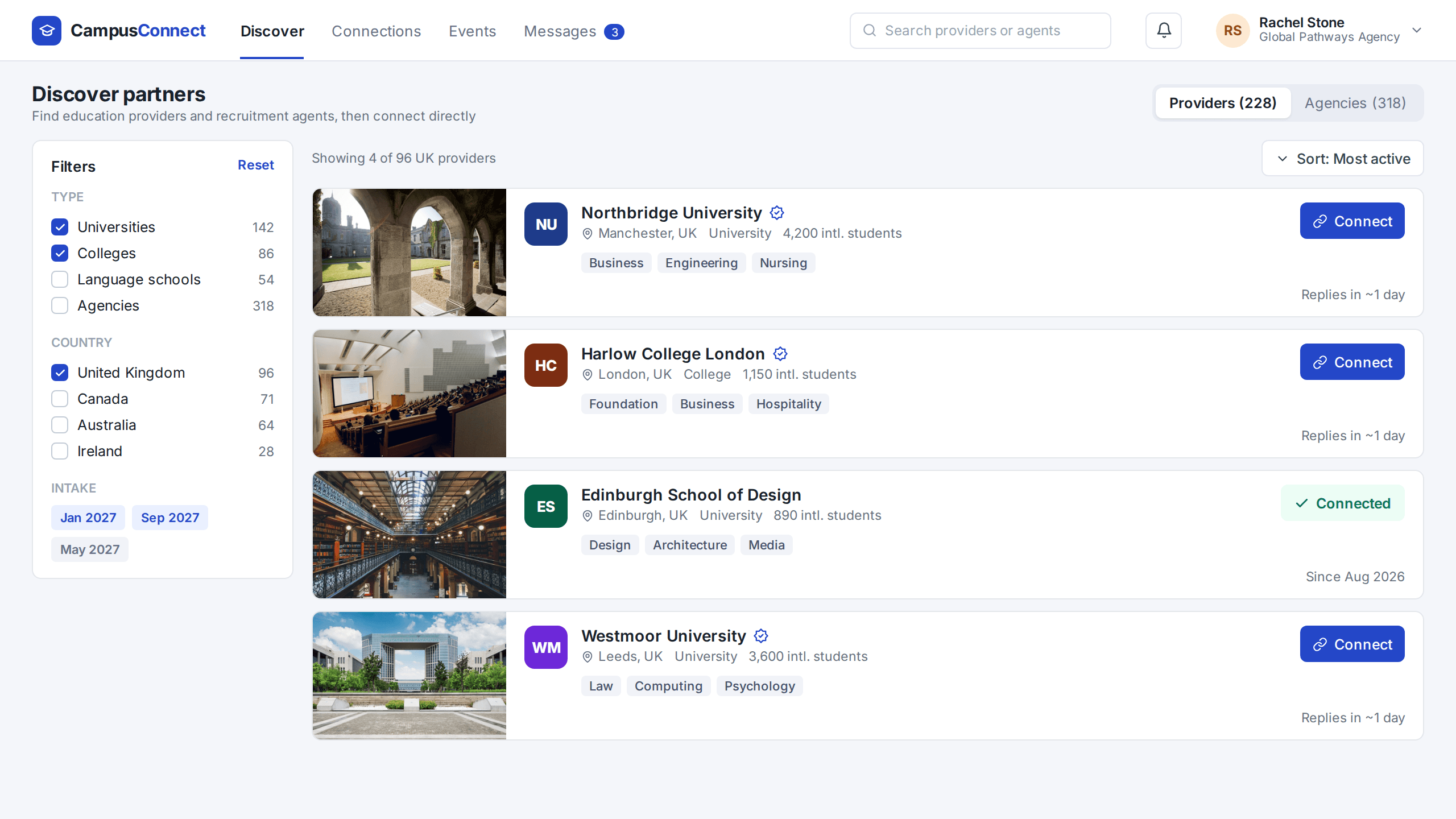Uncheck the Universities filter
The height and width of the screenshot is (819, 1456).
click(60, 227)
